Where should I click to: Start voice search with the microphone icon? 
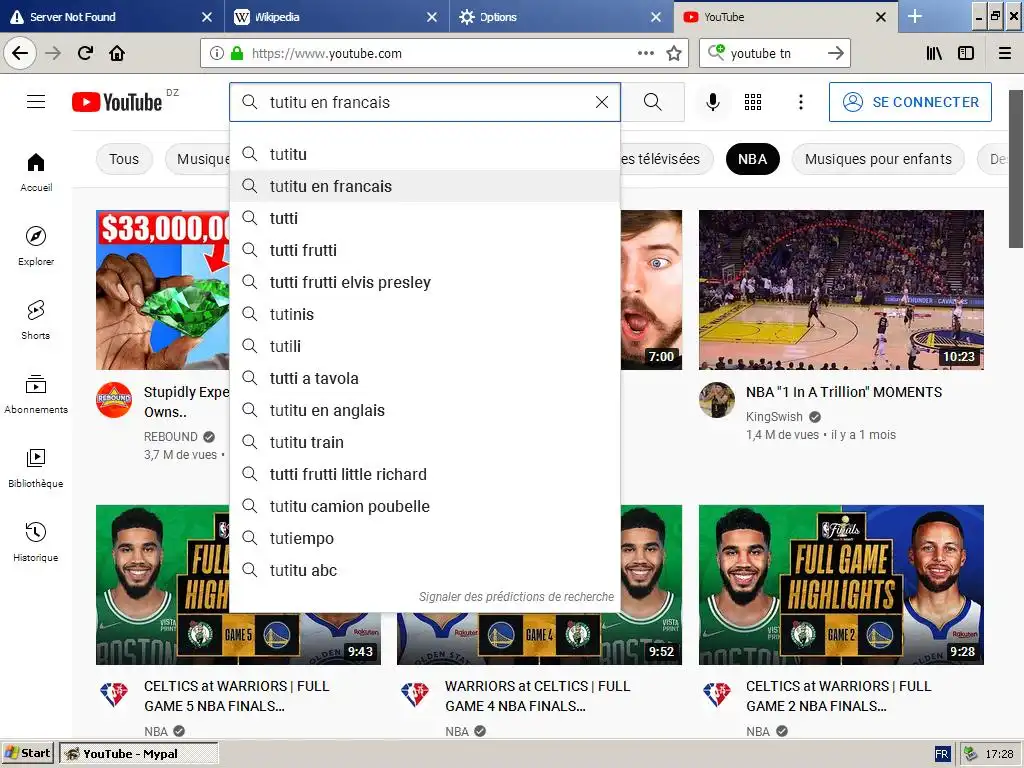(712, 102)
